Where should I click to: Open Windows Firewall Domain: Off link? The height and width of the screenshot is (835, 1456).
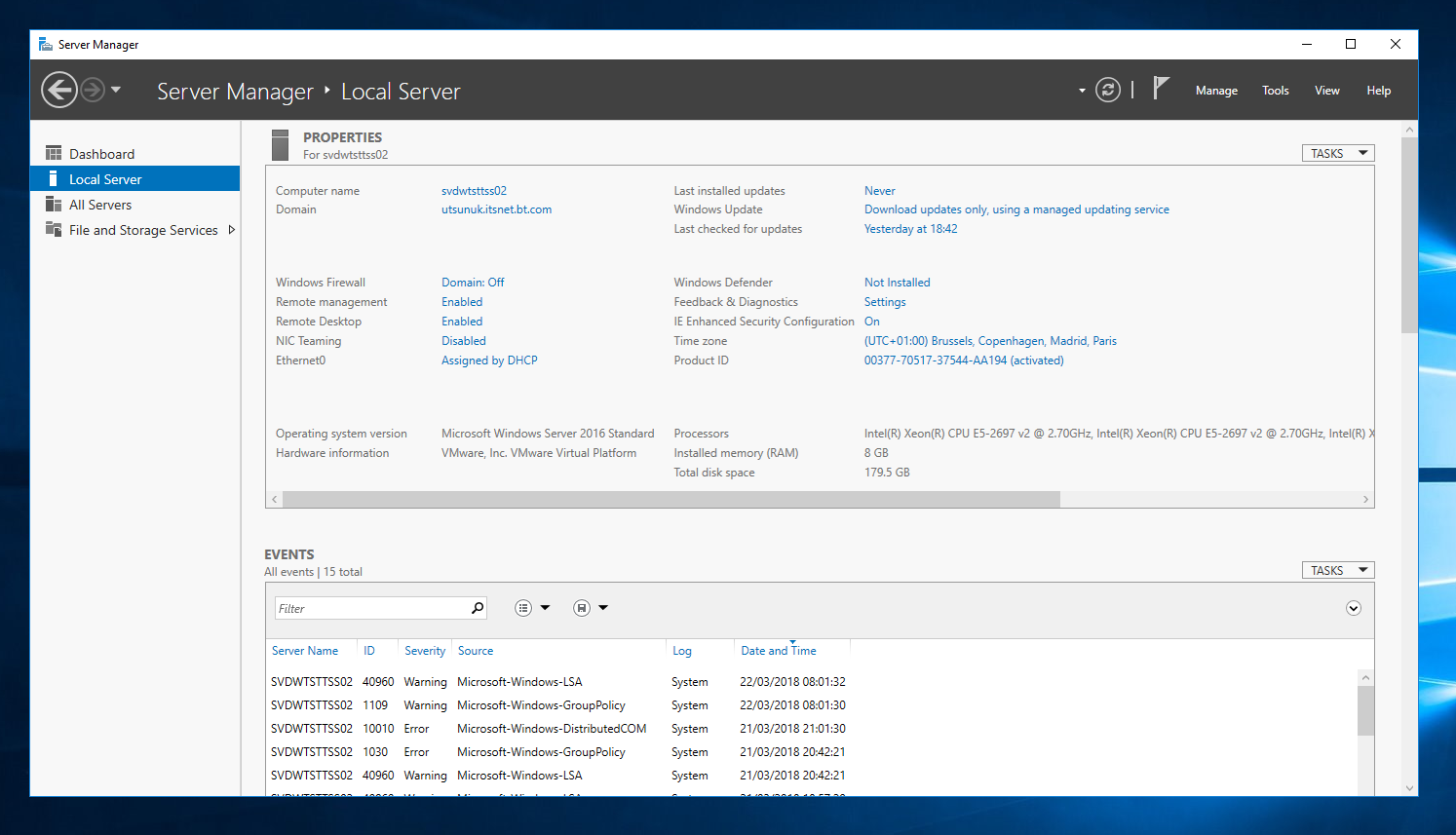[x=473, y=283]
